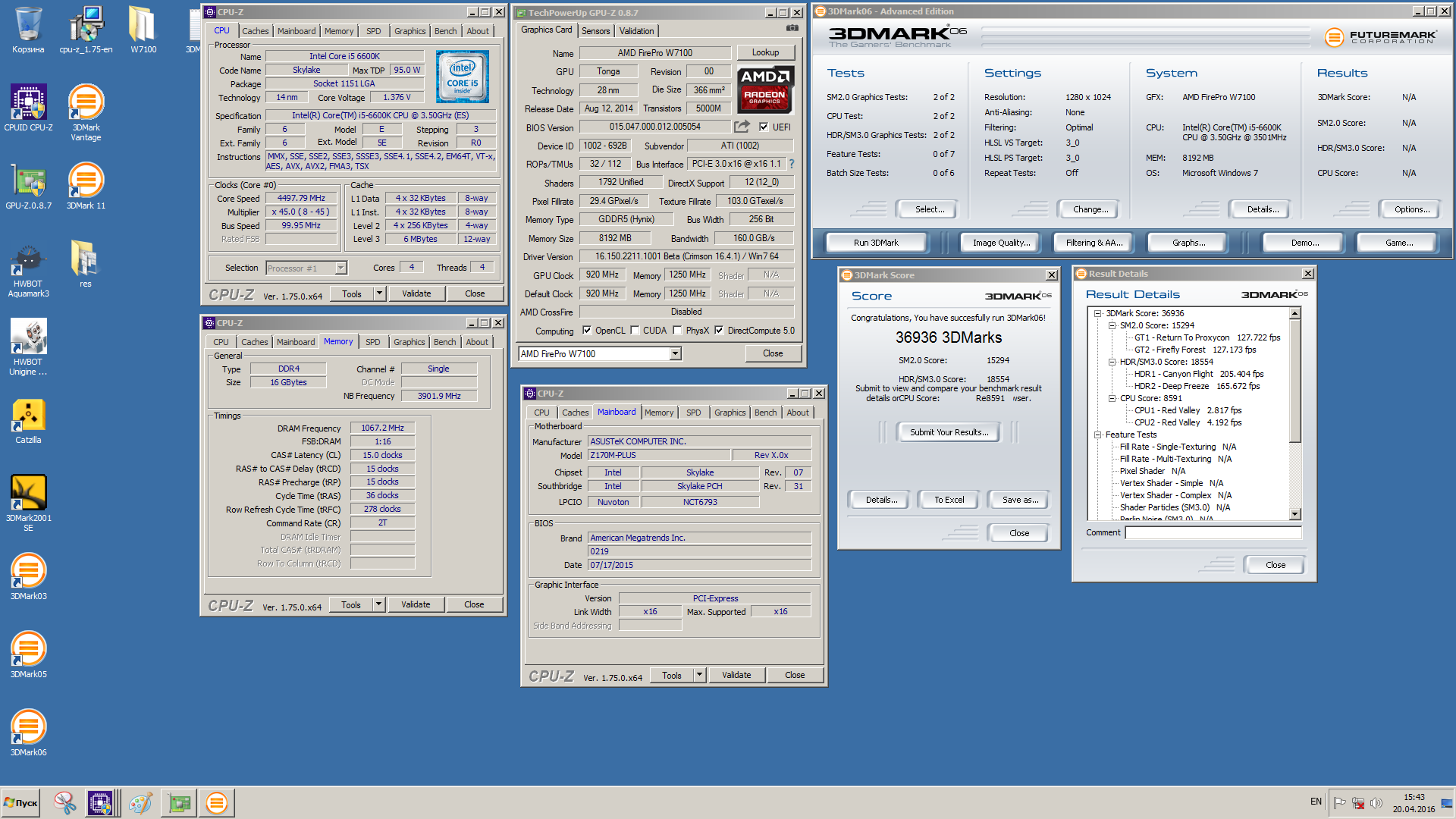Screen dimensions: 1456x819
Task: Select the 3DMark Vantage desktop shortcut
Action: pos(86,112)
